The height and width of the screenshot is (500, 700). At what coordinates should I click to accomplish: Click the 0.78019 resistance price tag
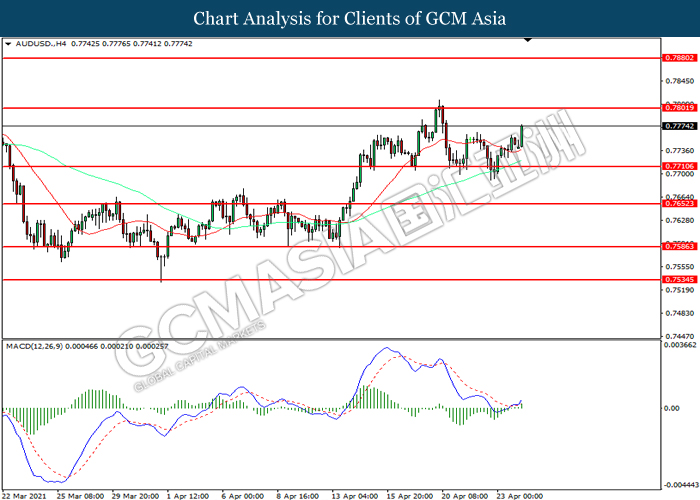pos(678,107)
